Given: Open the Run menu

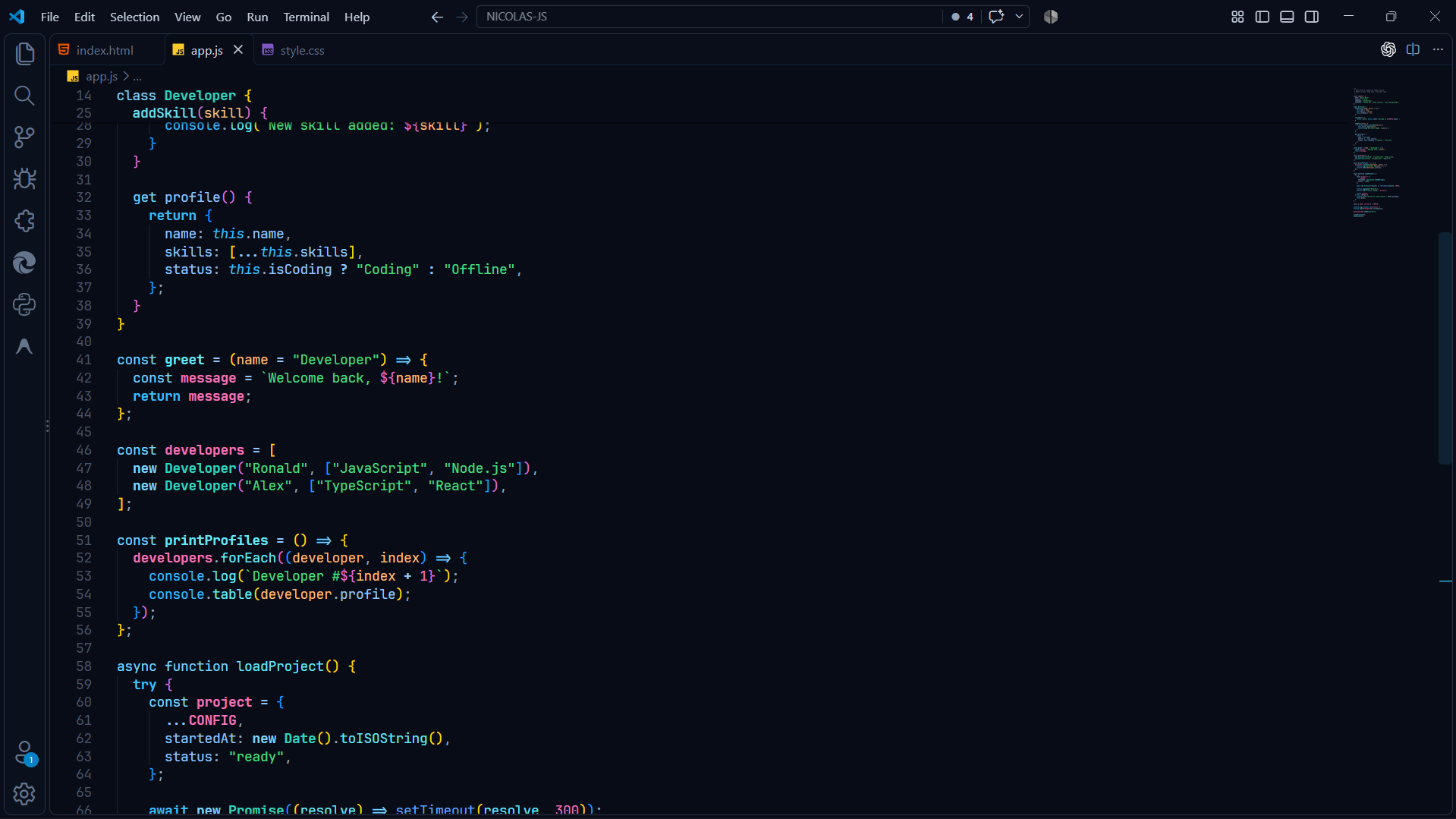Looking at the screenshot, I should click(257, 17).
